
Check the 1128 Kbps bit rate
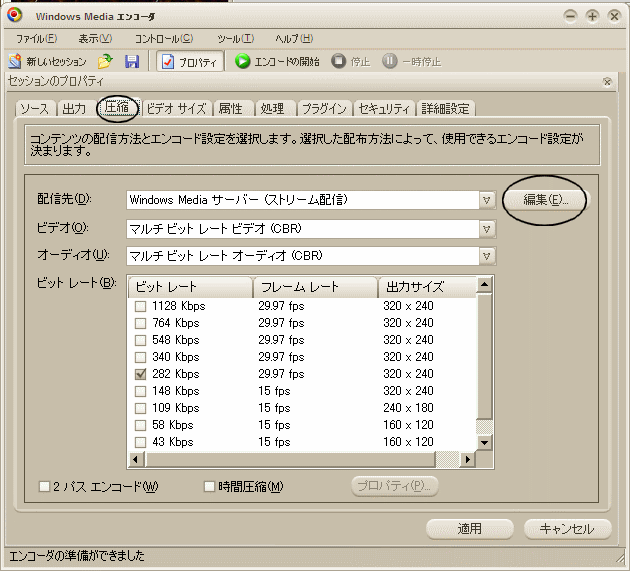point(141,306)
